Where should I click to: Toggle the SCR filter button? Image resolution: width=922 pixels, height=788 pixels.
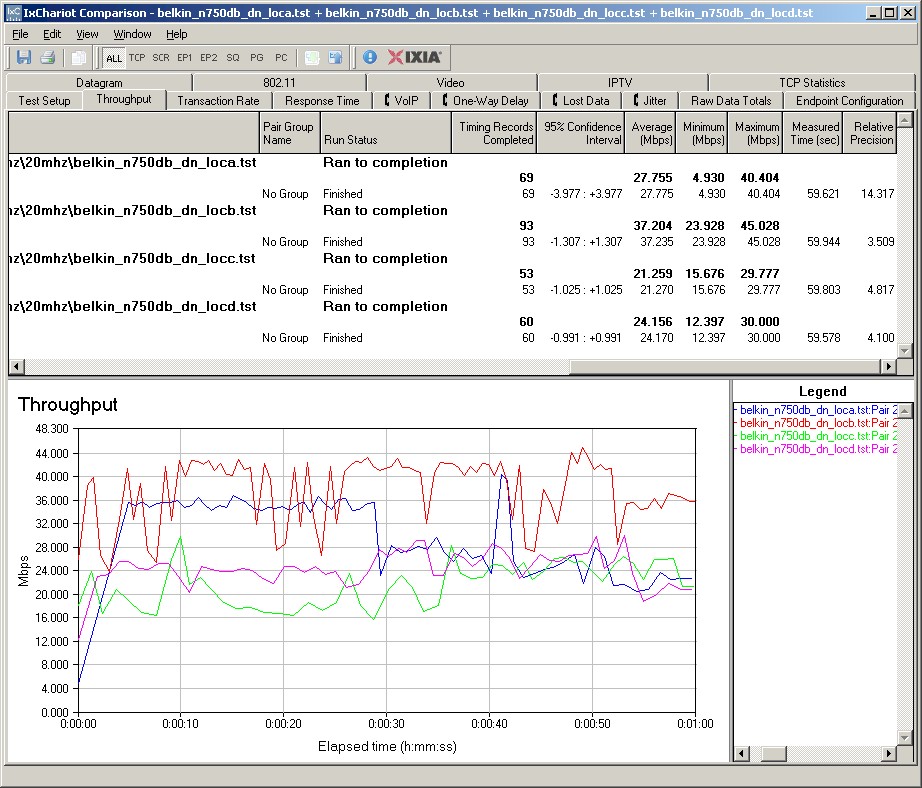(161, 58)
